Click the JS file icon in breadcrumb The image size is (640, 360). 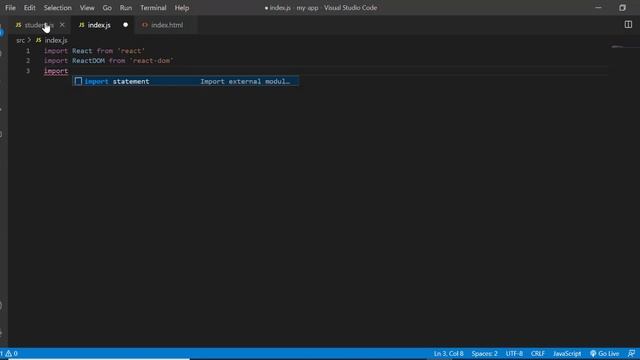pos(38,40)
